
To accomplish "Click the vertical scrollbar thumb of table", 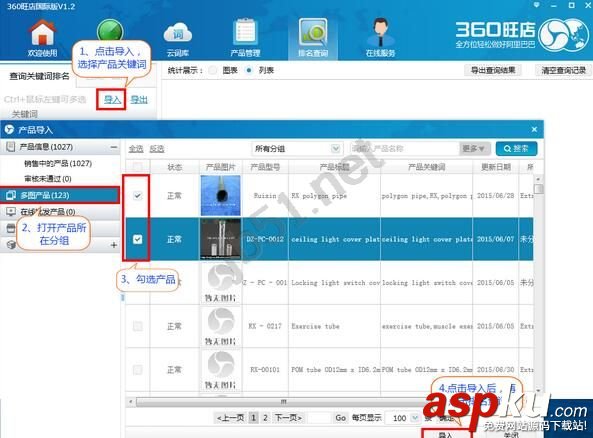I will [539, 189].
